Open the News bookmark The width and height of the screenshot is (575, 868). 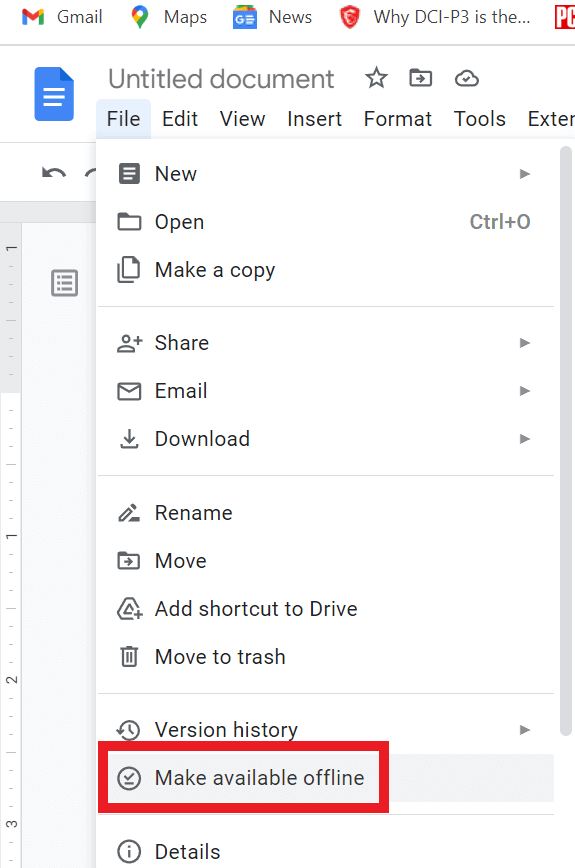click(x=272, y=17)
